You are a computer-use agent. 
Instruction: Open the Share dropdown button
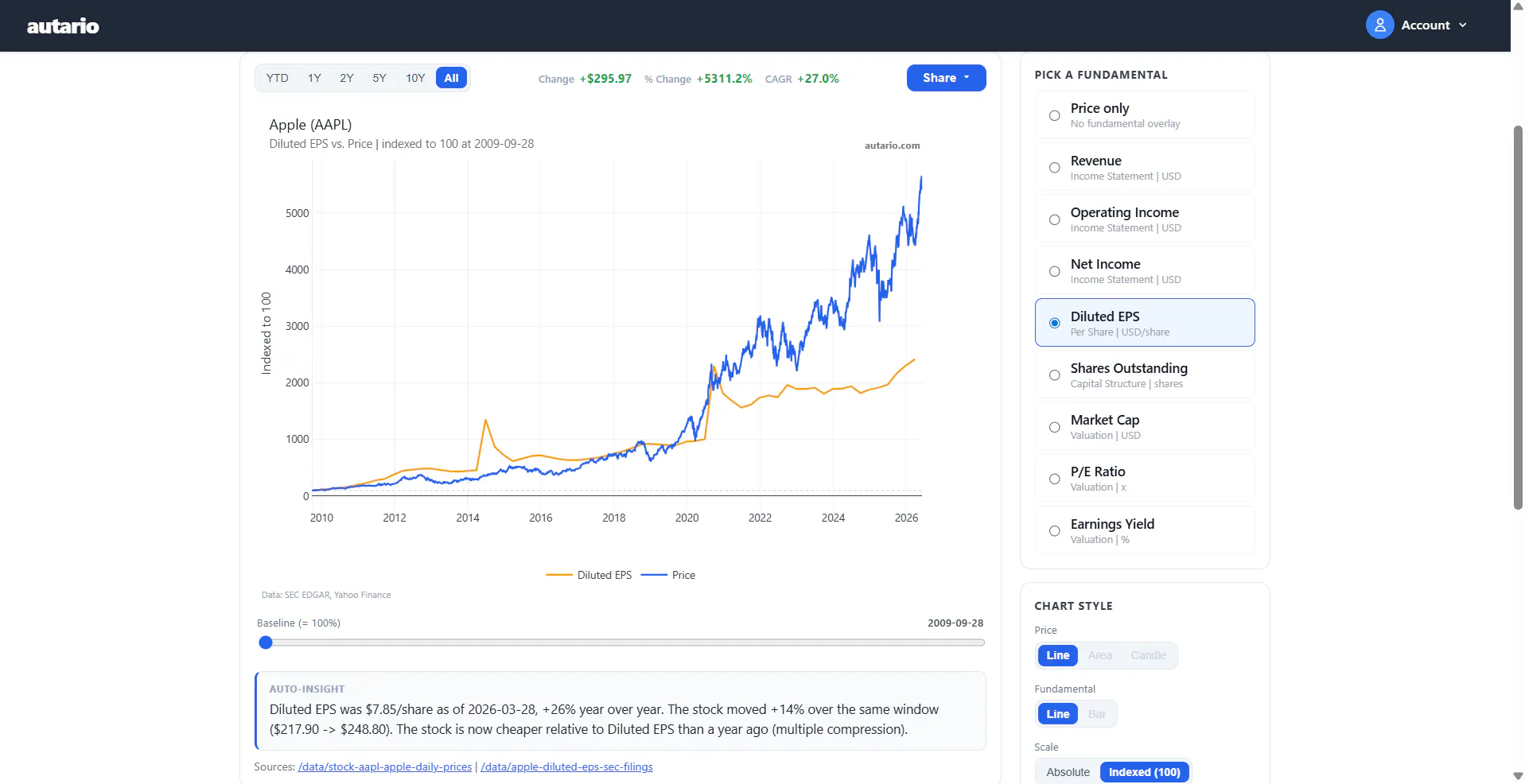tap(946, 78)
